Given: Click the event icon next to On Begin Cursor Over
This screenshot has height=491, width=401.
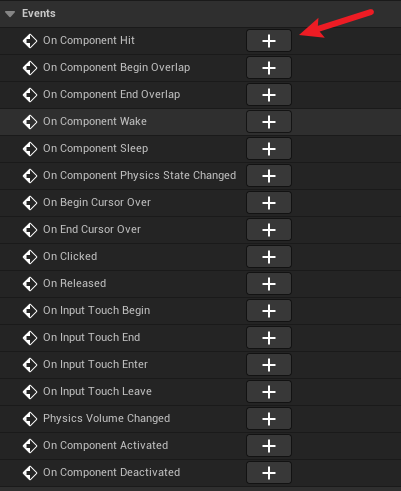Looking at the screenshot, I should [30, 203].
